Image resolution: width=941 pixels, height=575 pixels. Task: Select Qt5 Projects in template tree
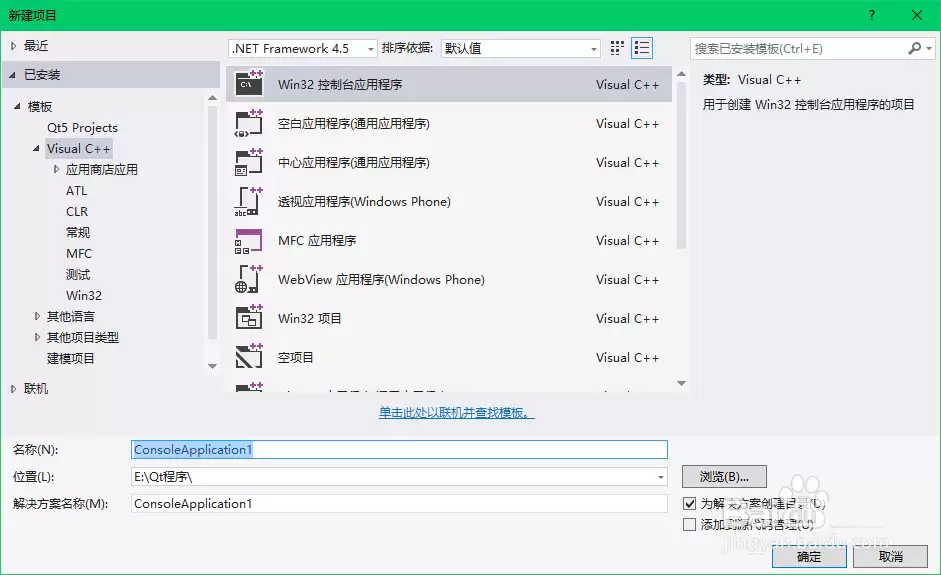tap(82, 128)
